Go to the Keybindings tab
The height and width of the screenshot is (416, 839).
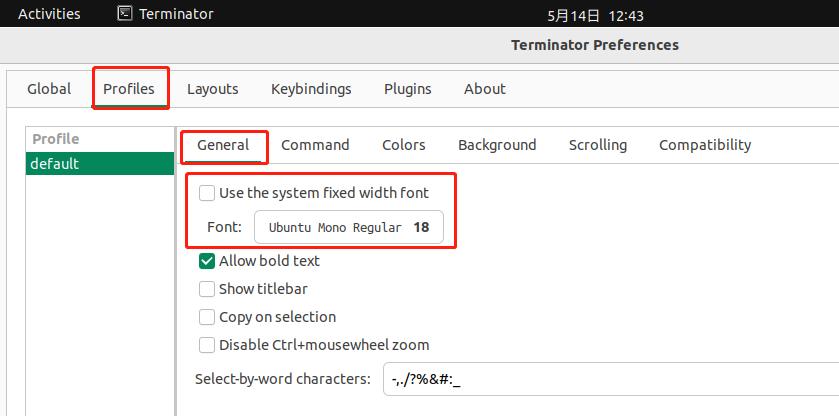pyautogui.click(x=311, y=89)
